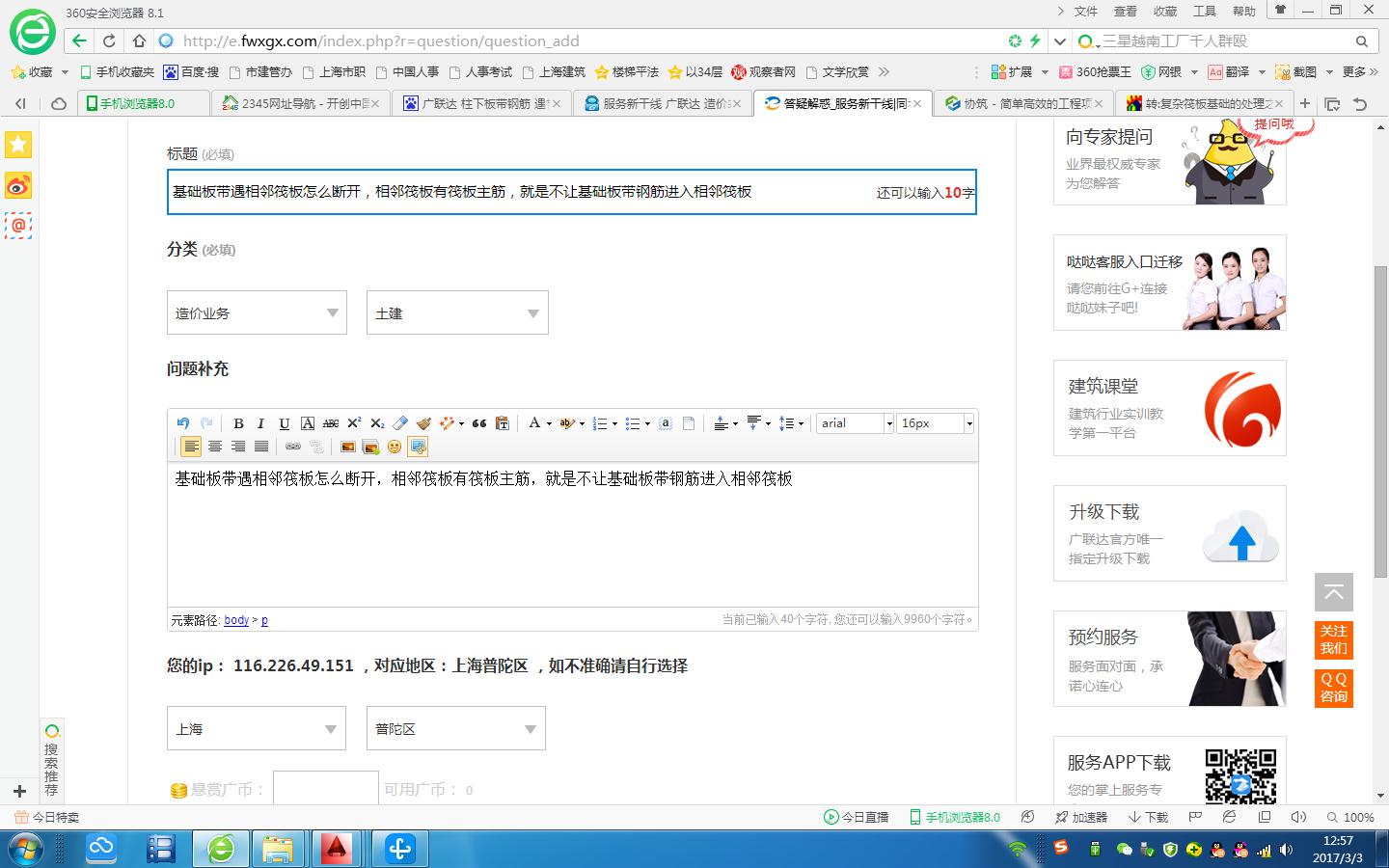Apply subscript formatting
This screenshot has height=868, width=1389.
[377, 423]
